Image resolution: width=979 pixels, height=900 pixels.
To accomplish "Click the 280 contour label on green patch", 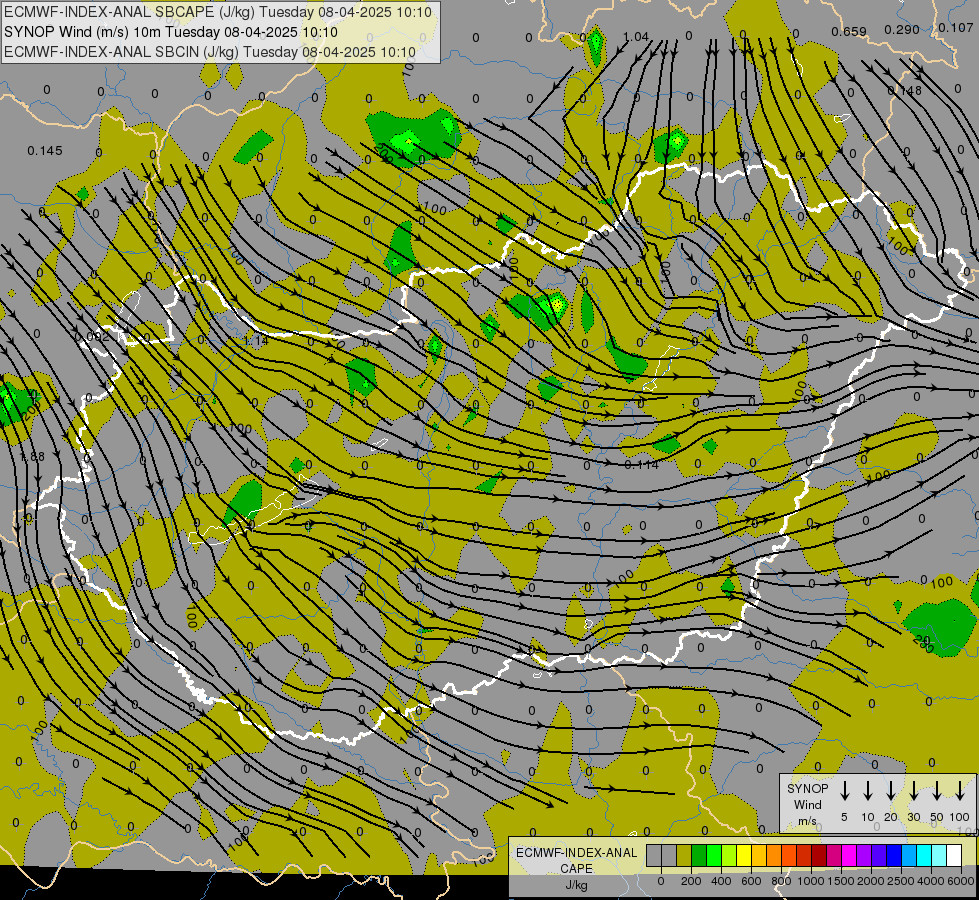I will (x=923, y=643).
